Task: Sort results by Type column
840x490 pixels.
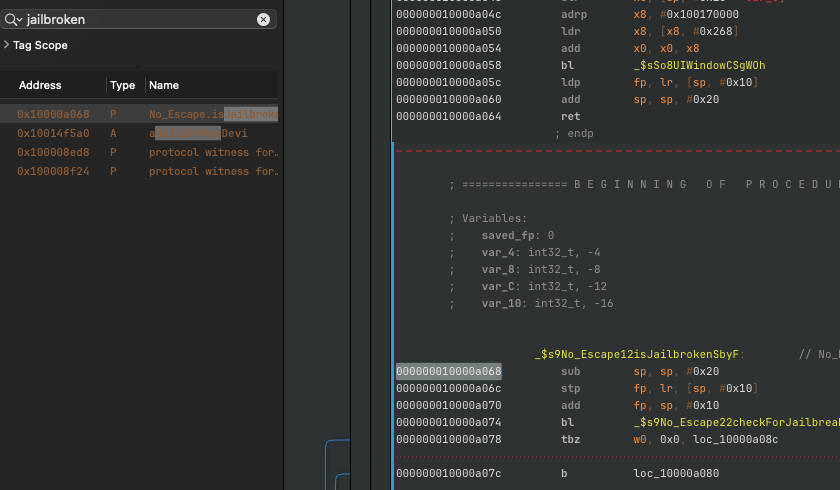Action: point(122,85)
